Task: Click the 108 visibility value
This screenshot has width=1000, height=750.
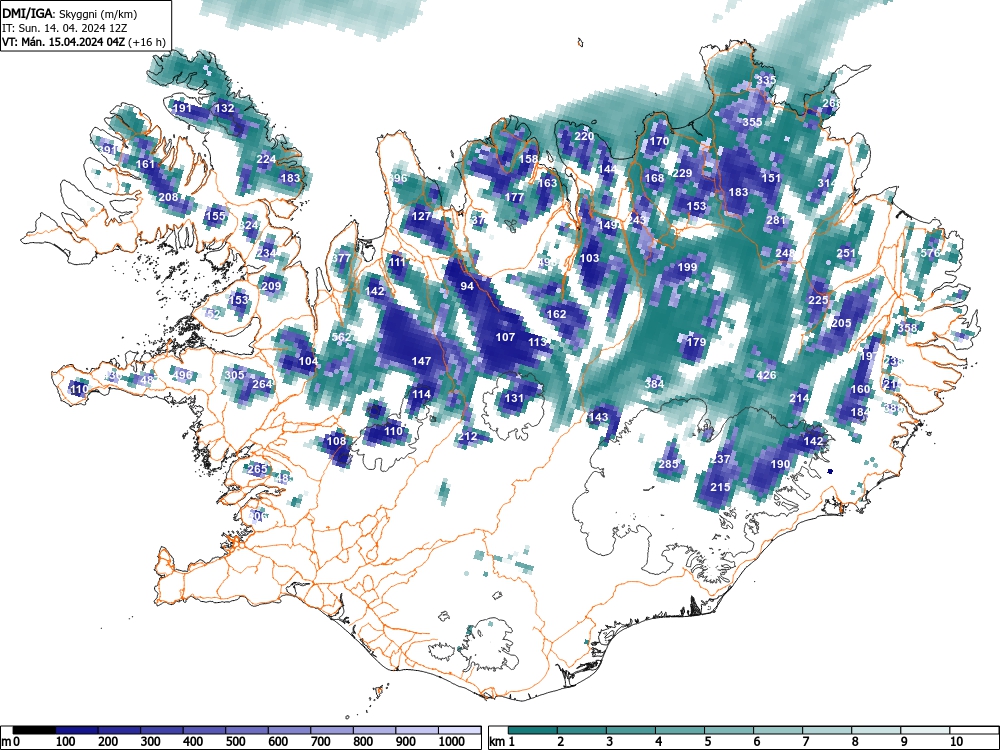Action: (336, 441)
